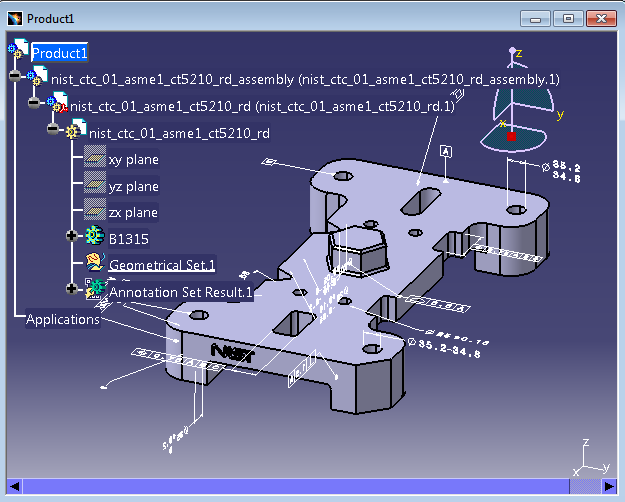Select the yz plane label
This screenshot has width=625, height=502.
click(x=134, y=186)
